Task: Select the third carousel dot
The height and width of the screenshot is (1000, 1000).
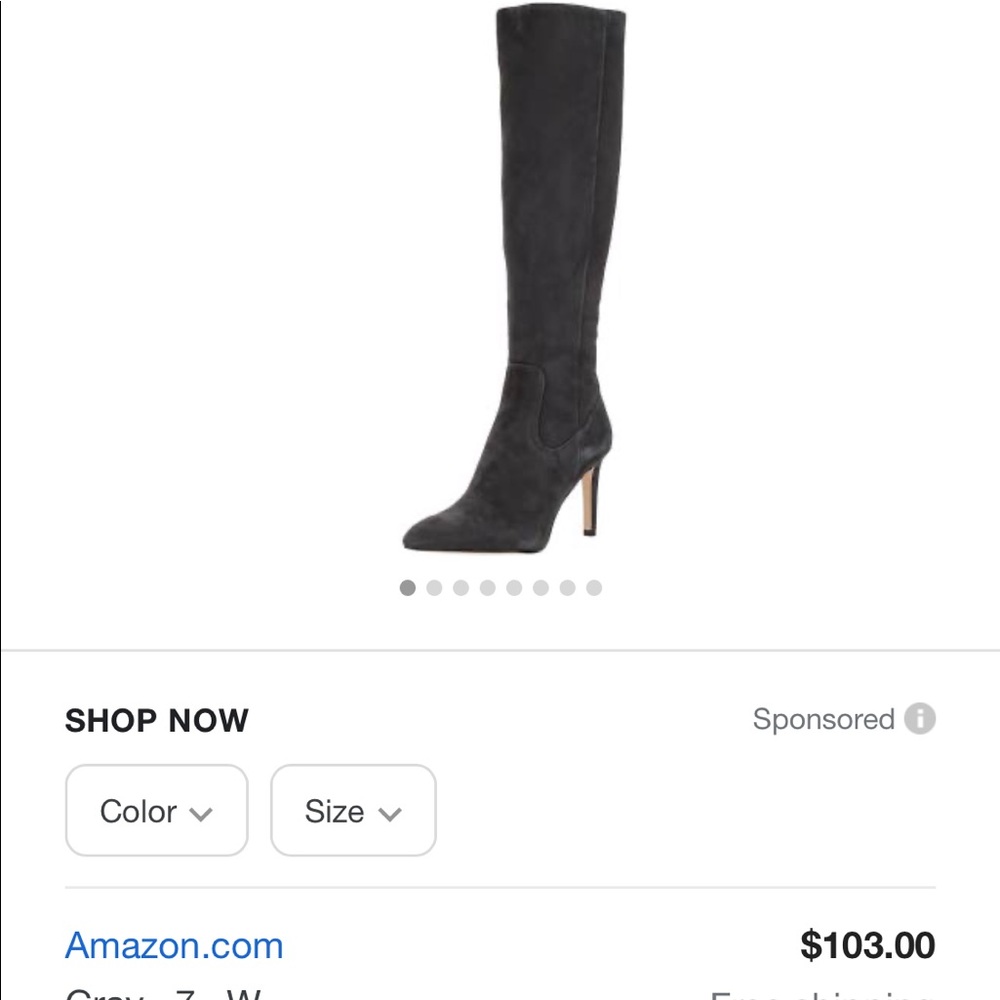Action: click(461, 588)
